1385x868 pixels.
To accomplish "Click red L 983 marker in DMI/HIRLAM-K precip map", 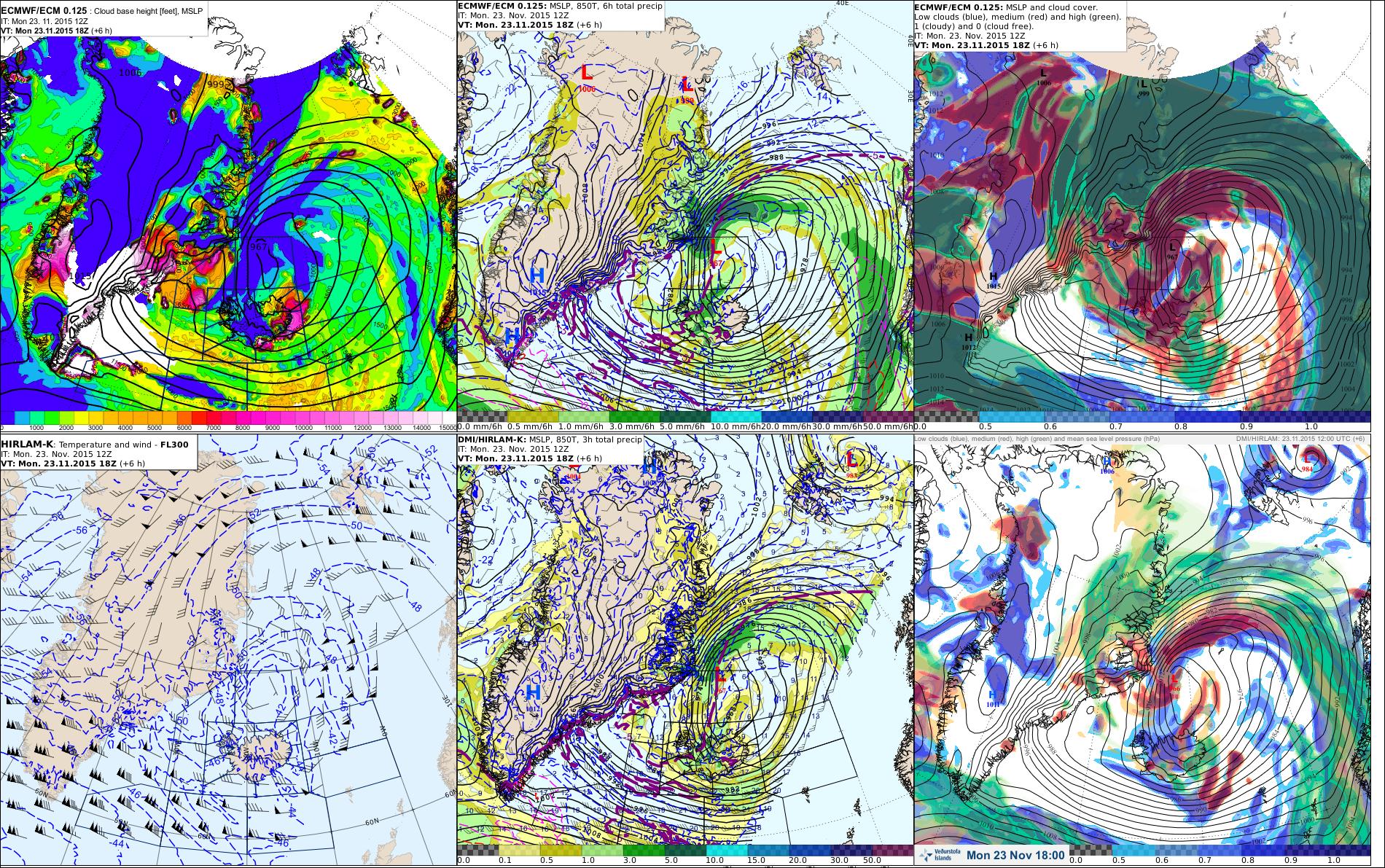I will tap(852, 464).
